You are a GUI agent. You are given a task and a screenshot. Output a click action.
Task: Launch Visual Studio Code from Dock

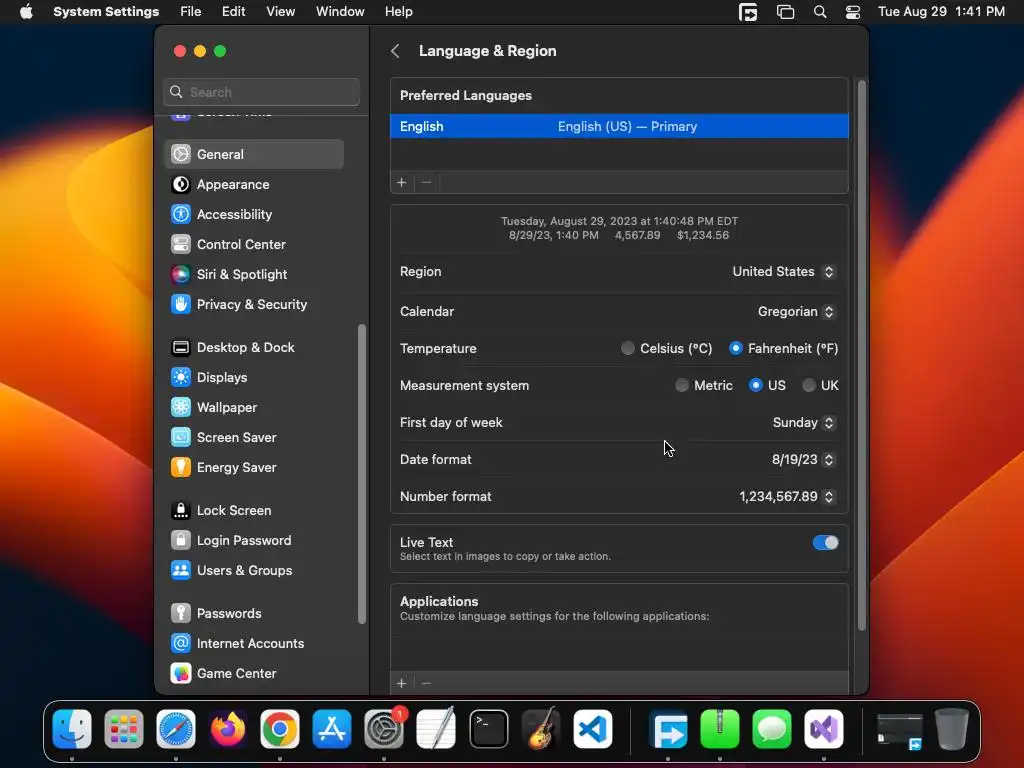(x=593, y=729)
